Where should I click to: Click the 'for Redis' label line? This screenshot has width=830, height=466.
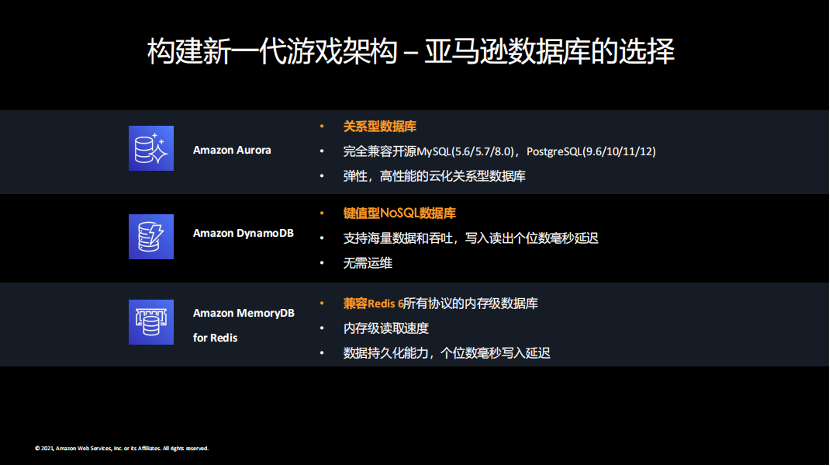215,338
